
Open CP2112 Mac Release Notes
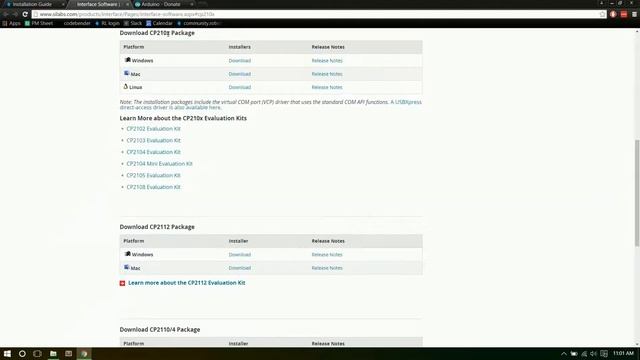point(327,268)
